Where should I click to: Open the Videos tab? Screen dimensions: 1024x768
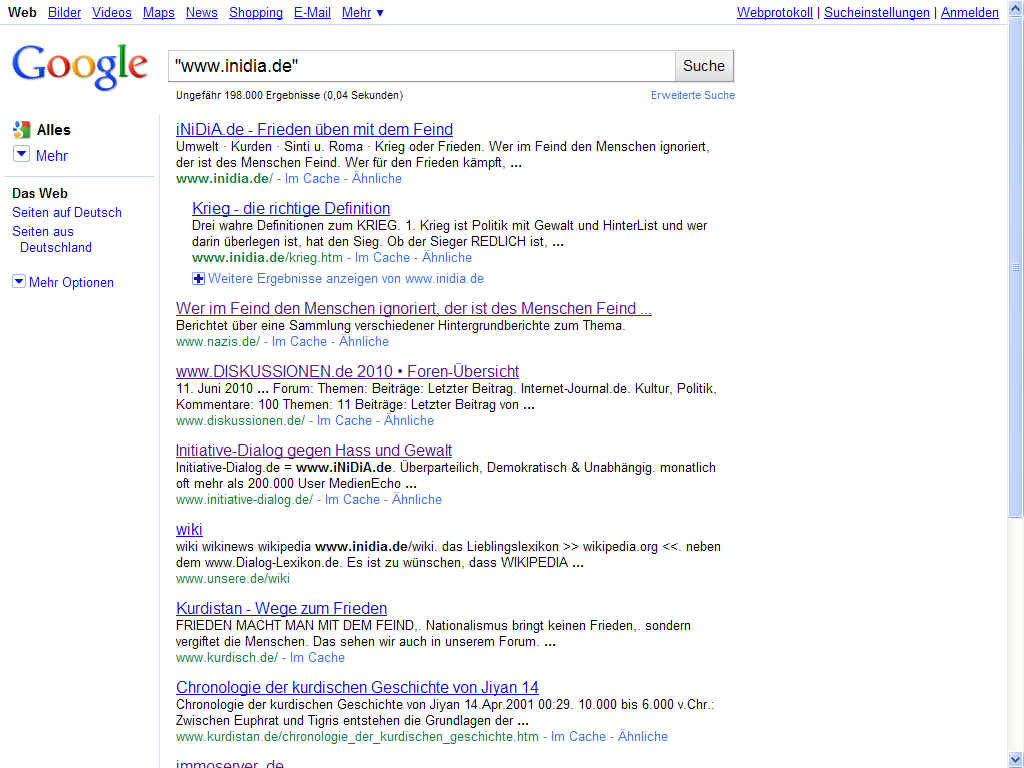click(112, 12)
